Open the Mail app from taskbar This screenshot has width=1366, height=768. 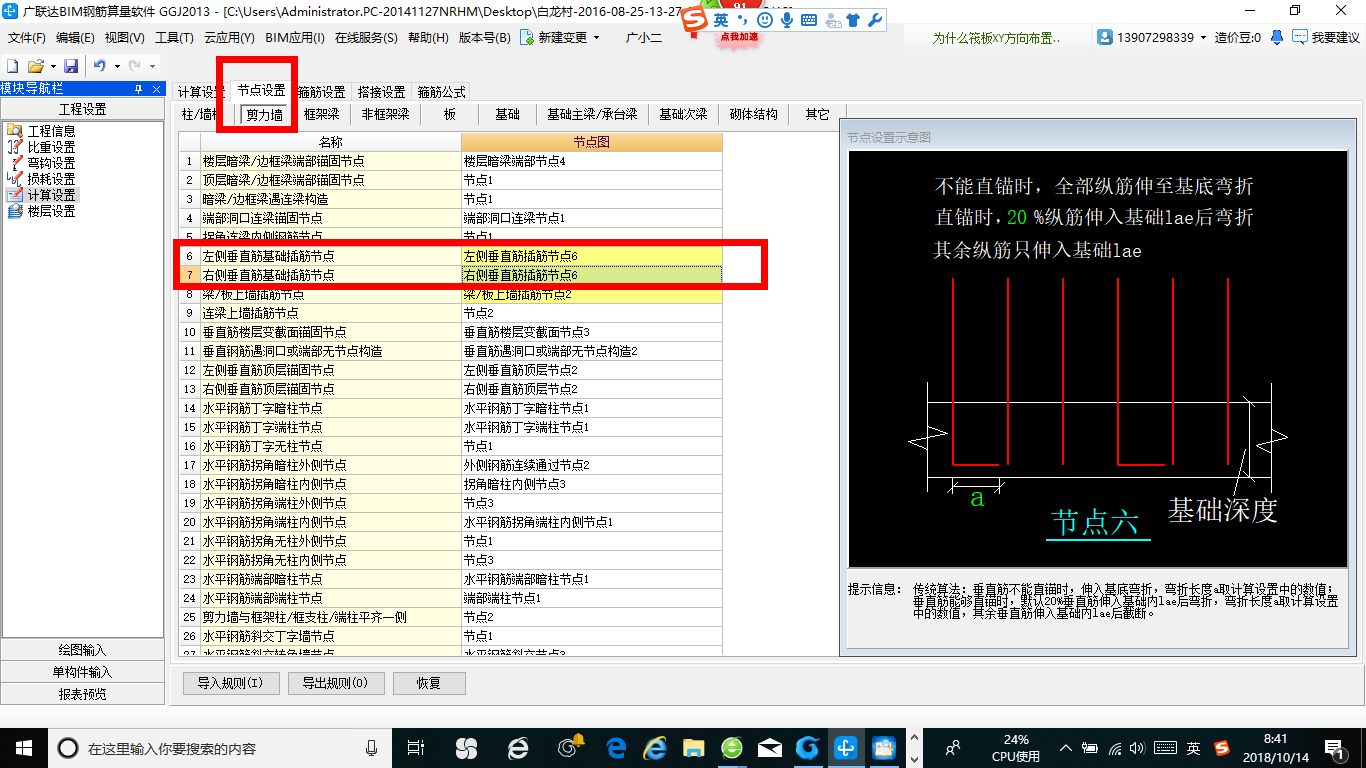[770, 747]
